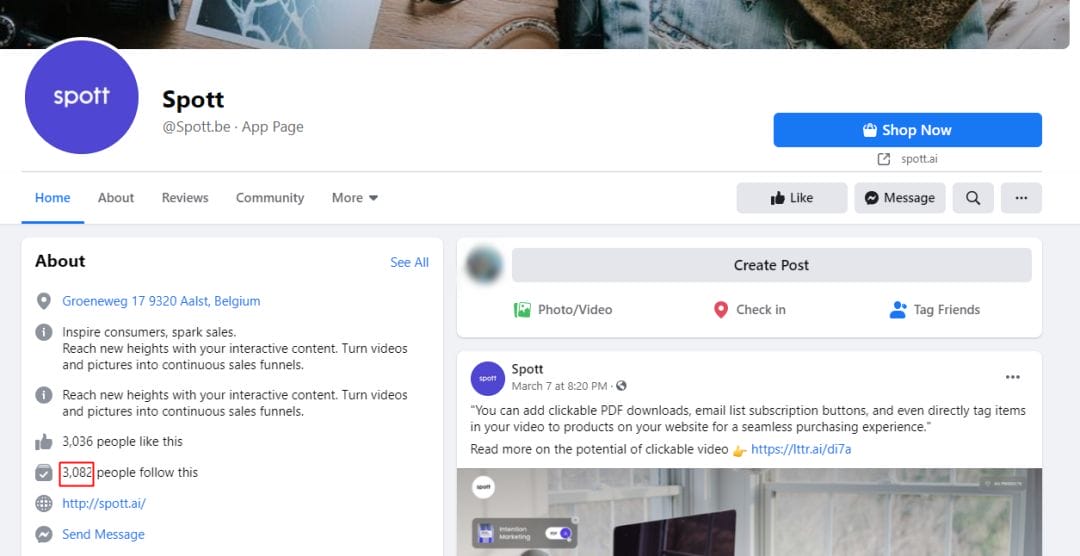Click the public globe privacy icon on post
Screen dimensions: 1080x556
[621, 386]
